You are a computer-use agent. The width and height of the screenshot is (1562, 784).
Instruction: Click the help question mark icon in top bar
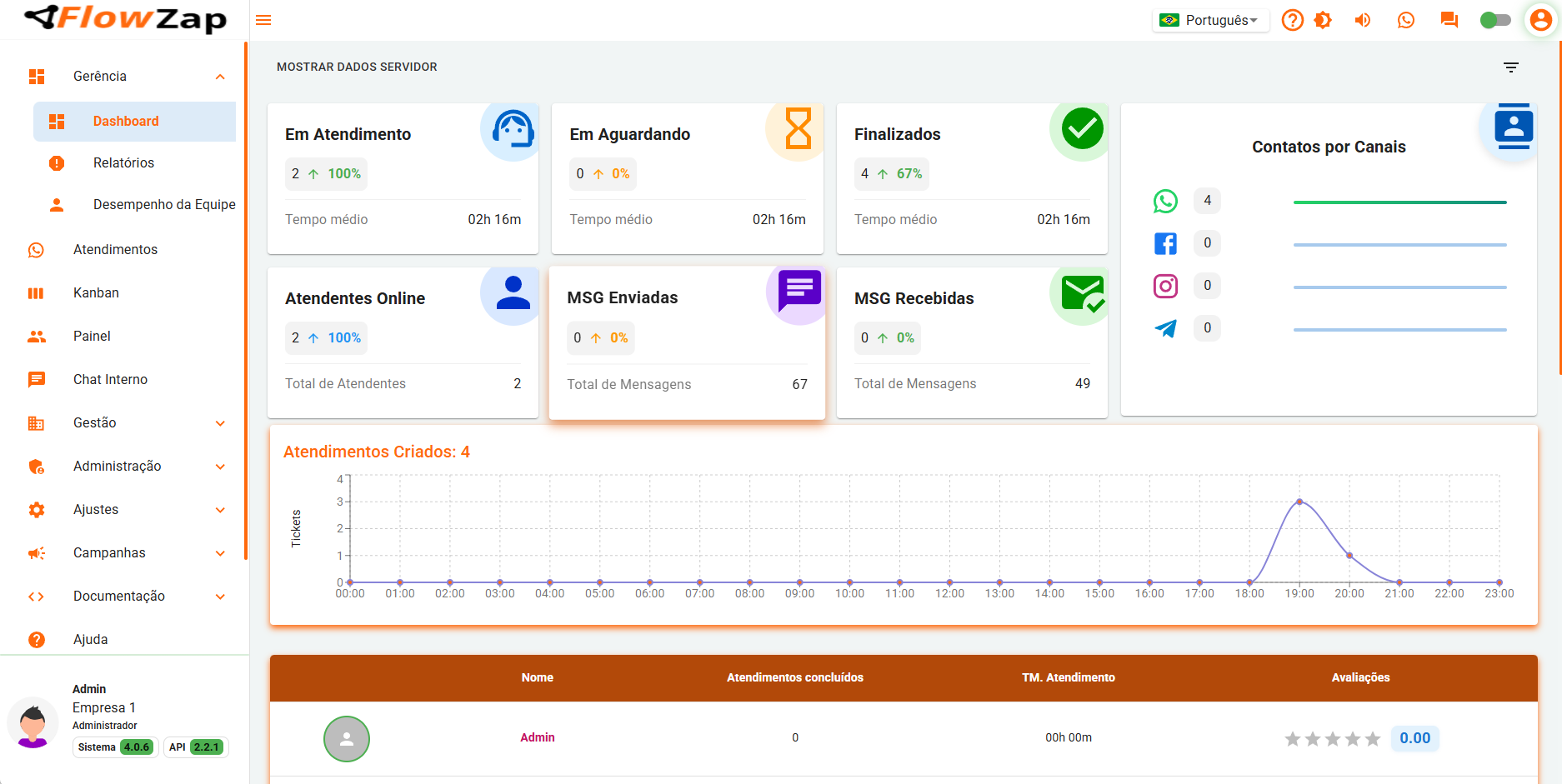point(1292,20)
